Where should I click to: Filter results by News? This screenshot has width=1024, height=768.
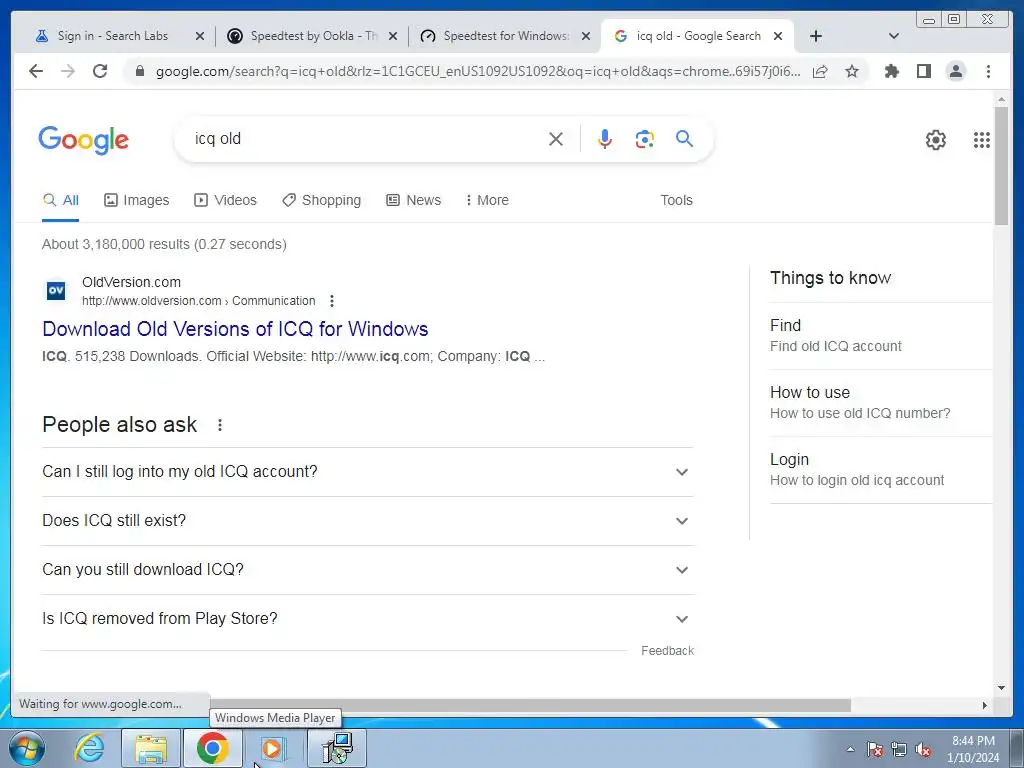(x=413, y=200)
